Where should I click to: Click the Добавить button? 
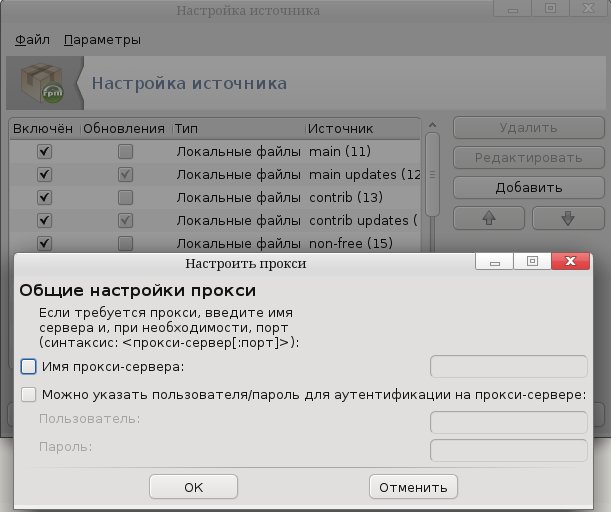tap(529, 188)
